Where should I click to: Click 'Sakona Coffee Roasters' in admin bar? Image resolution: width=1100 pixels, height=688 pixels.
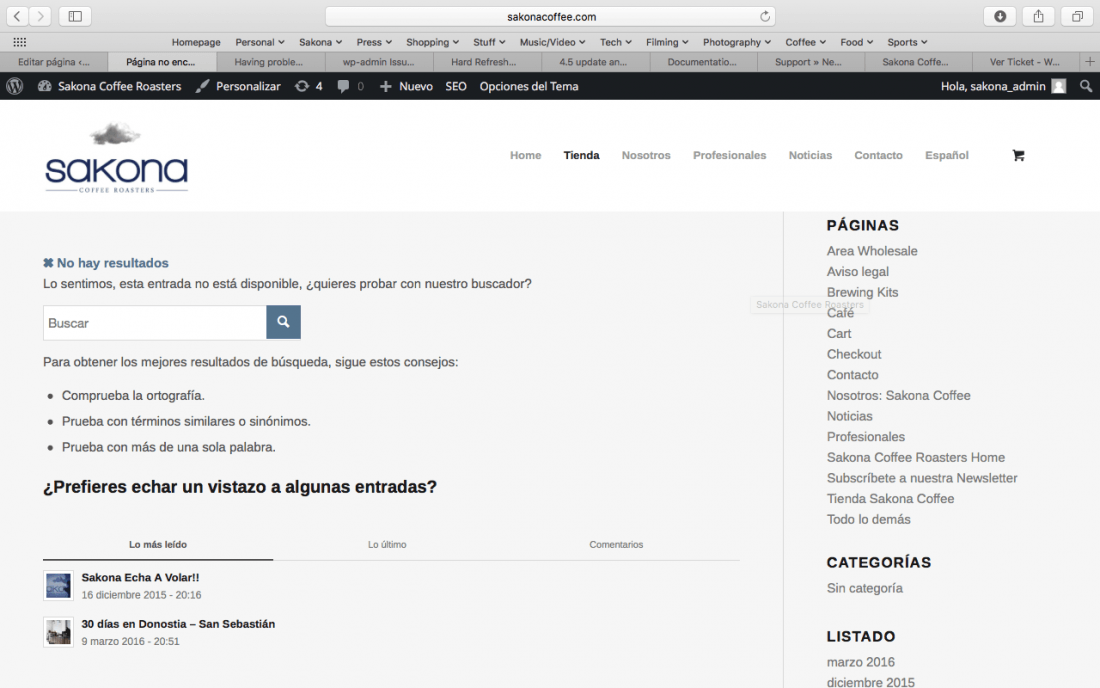109,86
